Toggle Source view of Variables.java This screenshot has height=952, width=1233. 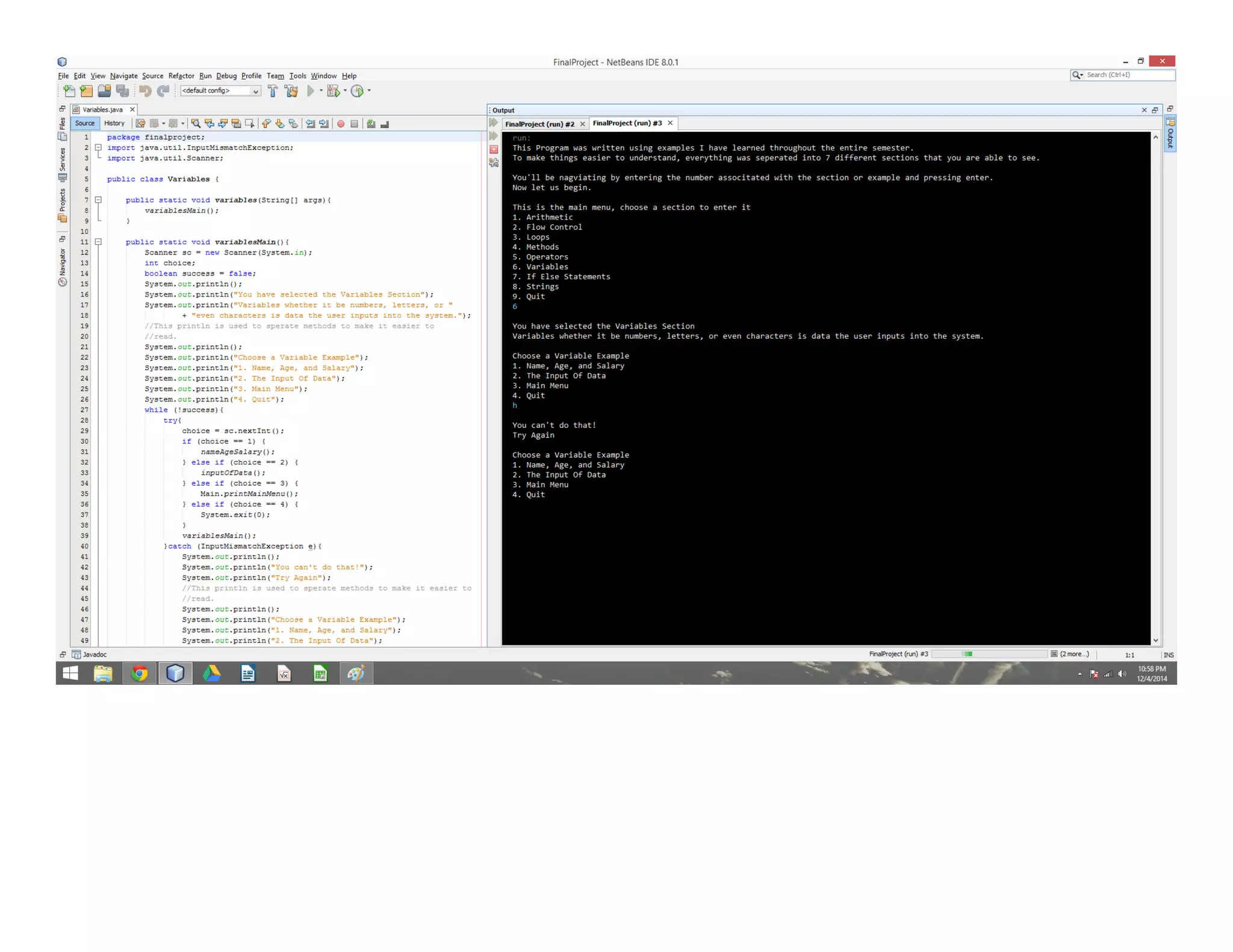85,123
